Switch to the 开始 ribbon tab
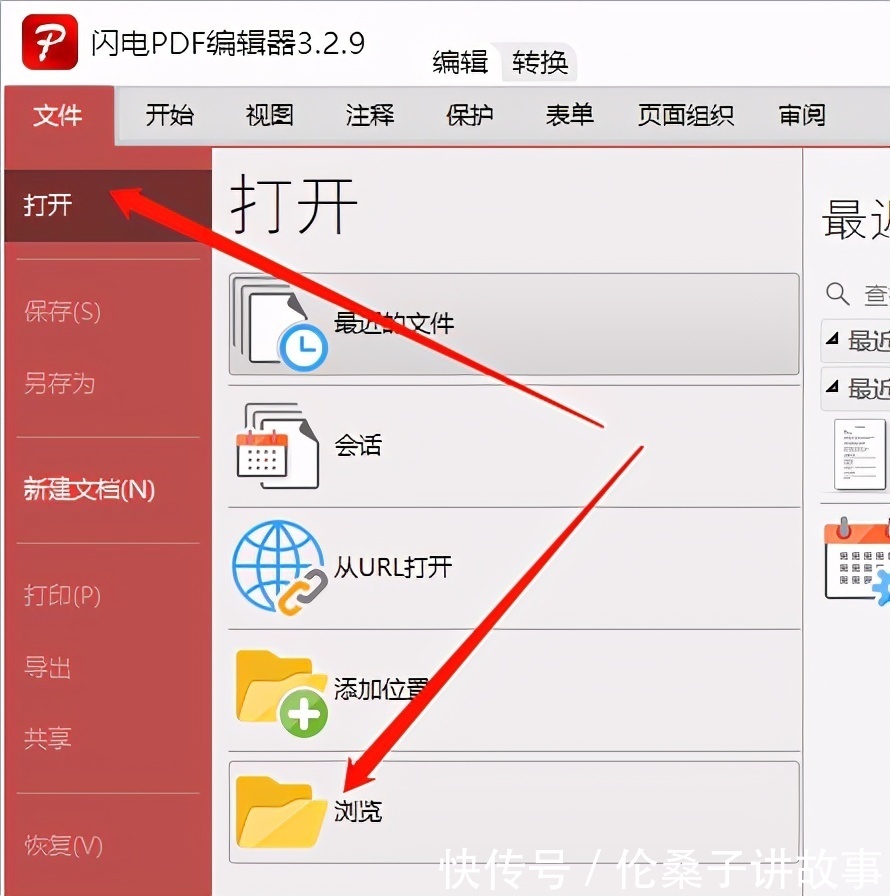The image size is (890, 896). [x=169, y=115]
